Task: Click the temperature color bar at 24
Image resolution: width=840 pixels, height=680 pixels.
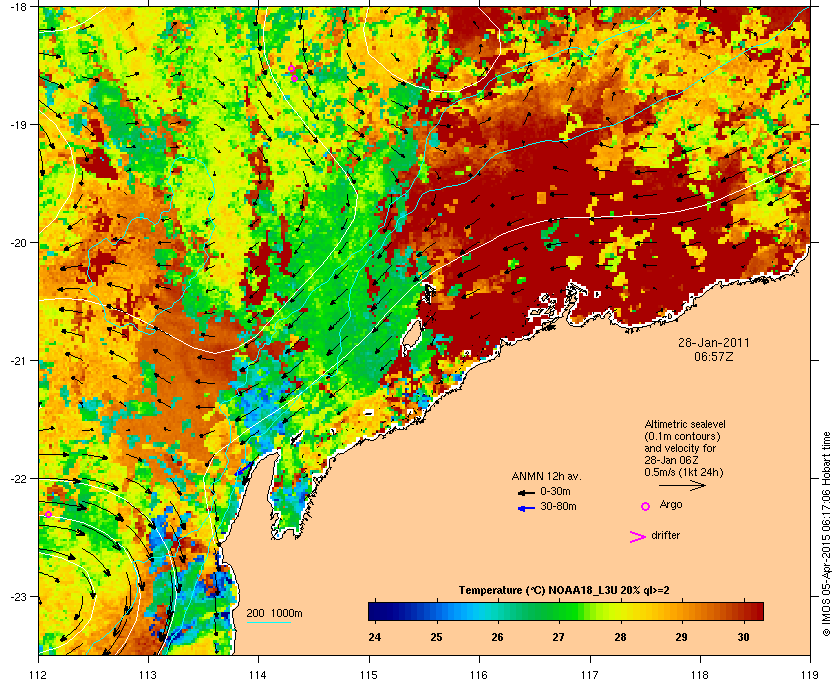Action: pos(374,611)
